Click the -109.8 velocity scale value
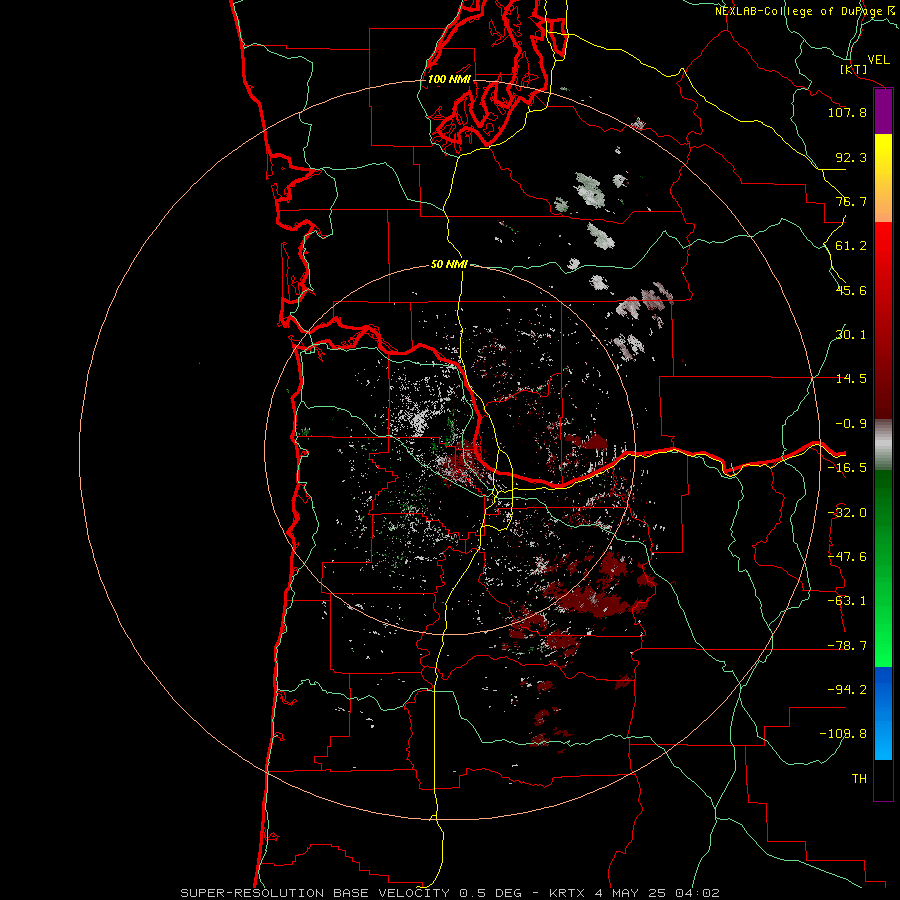This screenshot has height=900, width=900. [x=843, y=734]
